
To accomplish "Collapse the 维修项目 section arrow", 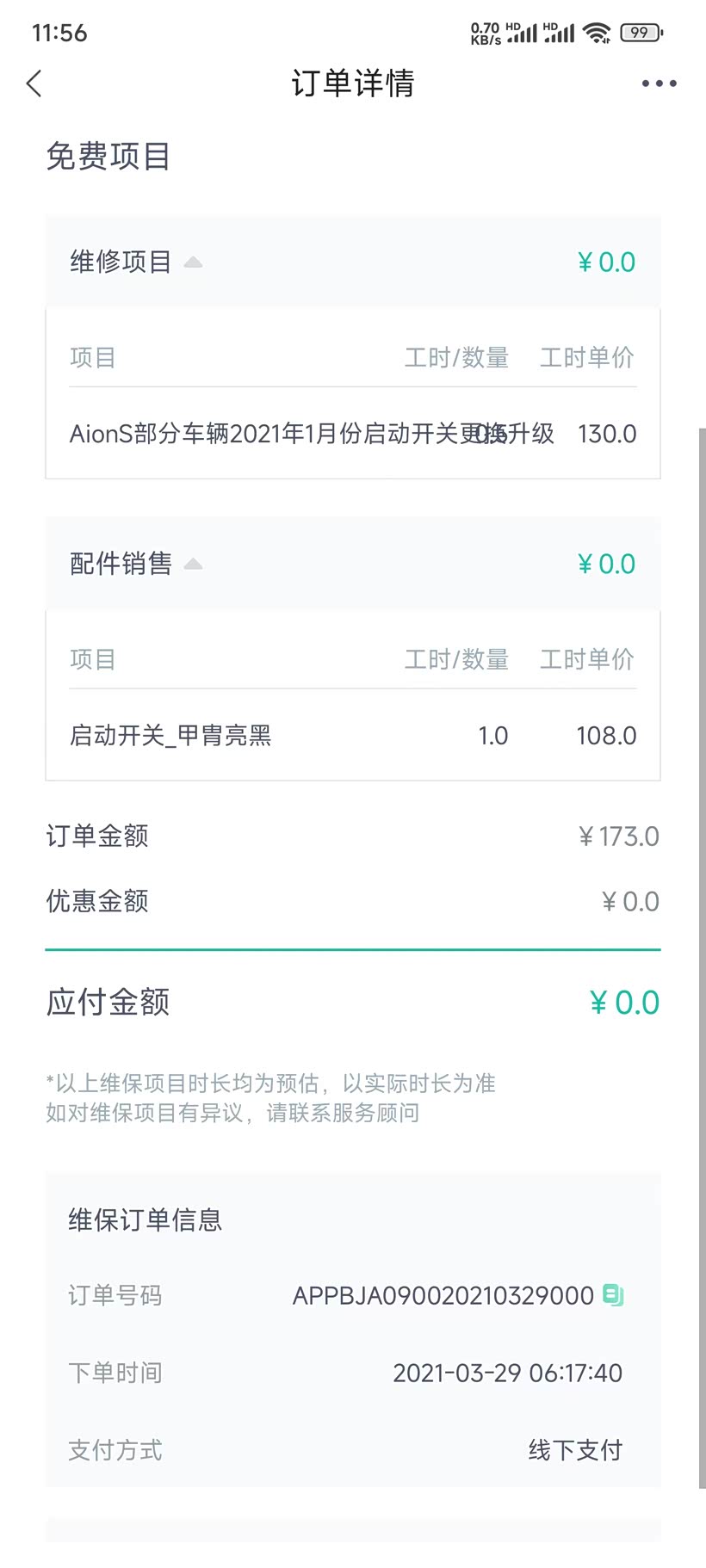I will click(193, 262).
